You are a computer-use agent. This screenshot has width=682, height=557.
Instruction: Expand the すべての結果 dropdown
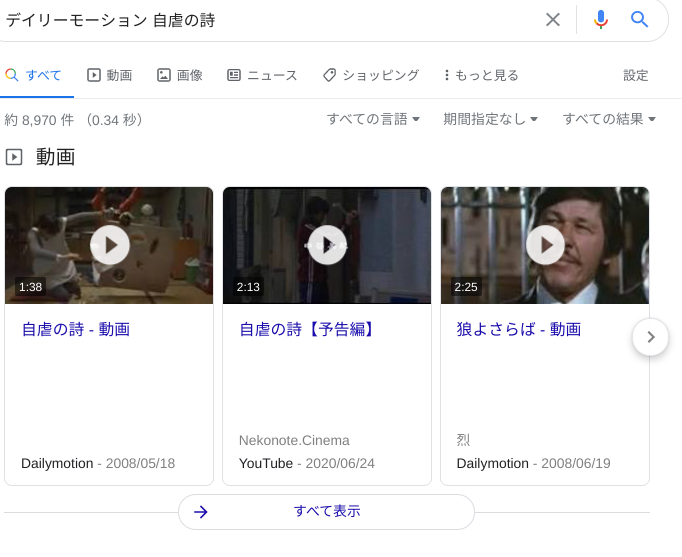(x=609, y=119)
